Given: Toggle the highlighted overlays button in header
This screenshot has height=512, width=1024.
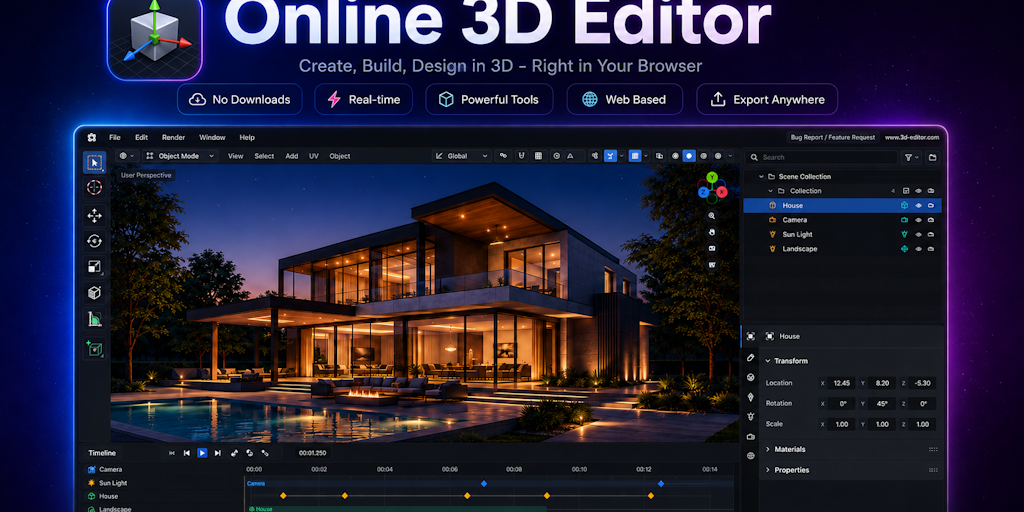Looking at the screenshot, I should coord(635,156).
